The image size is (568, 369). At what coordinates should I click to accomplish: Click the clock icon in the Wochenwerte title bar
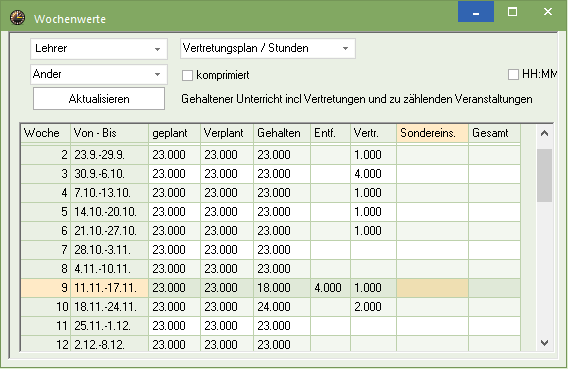(17, 18)
